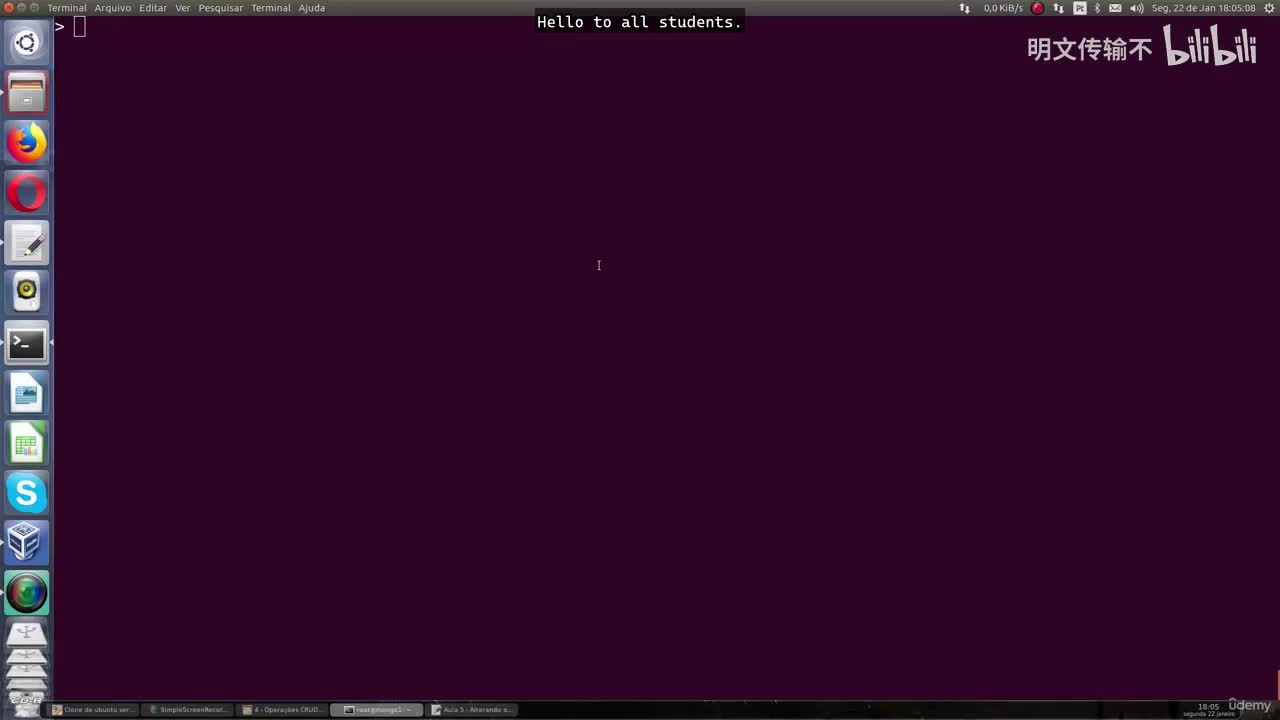Minimize the terminal window
The image size is (1280, 720).
pyautogui.click(x=22, y=8)
